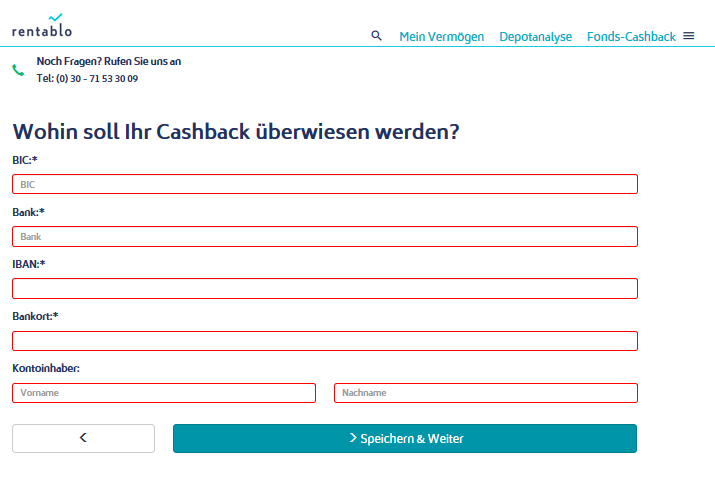Click the Bank:* label

tap(28, 212)
